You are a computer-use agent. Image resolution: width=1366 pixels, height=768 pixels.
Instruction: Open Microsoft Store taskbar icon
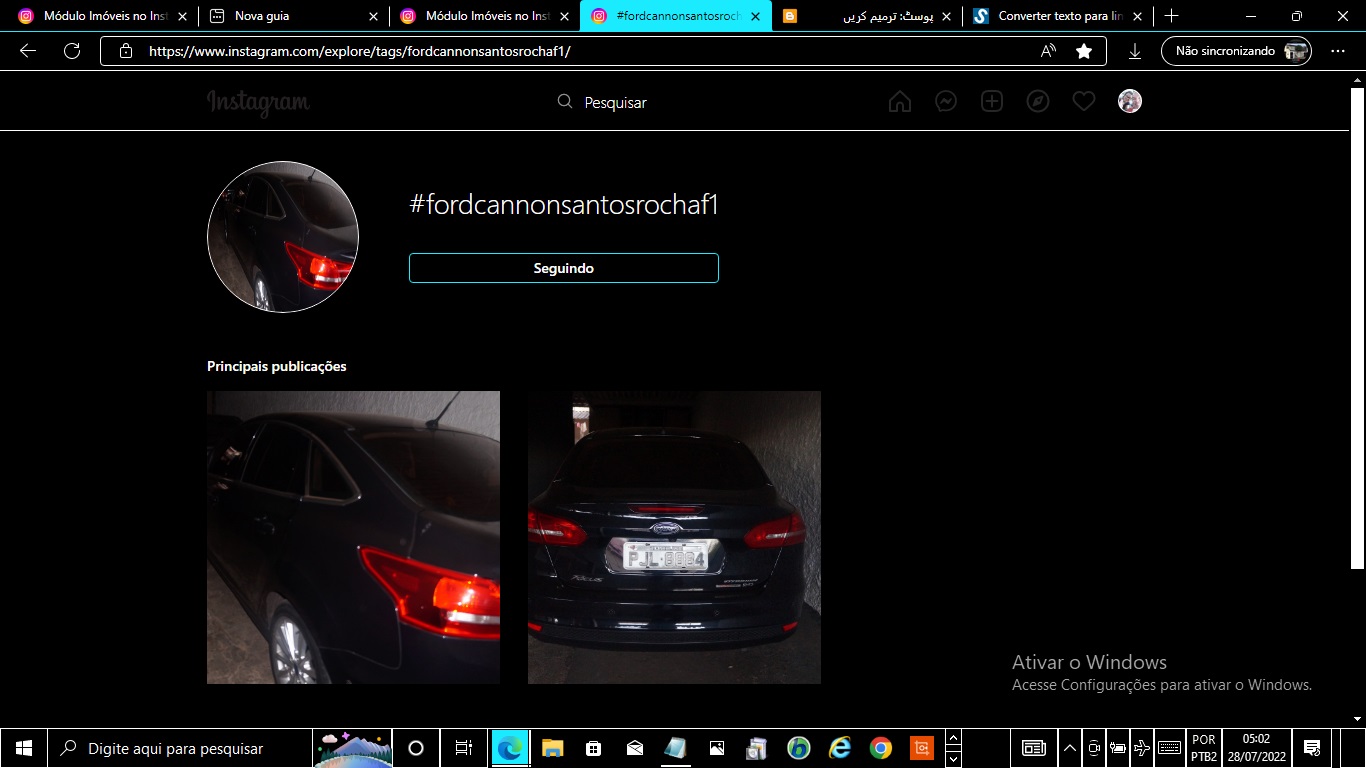tap(593, 748)
